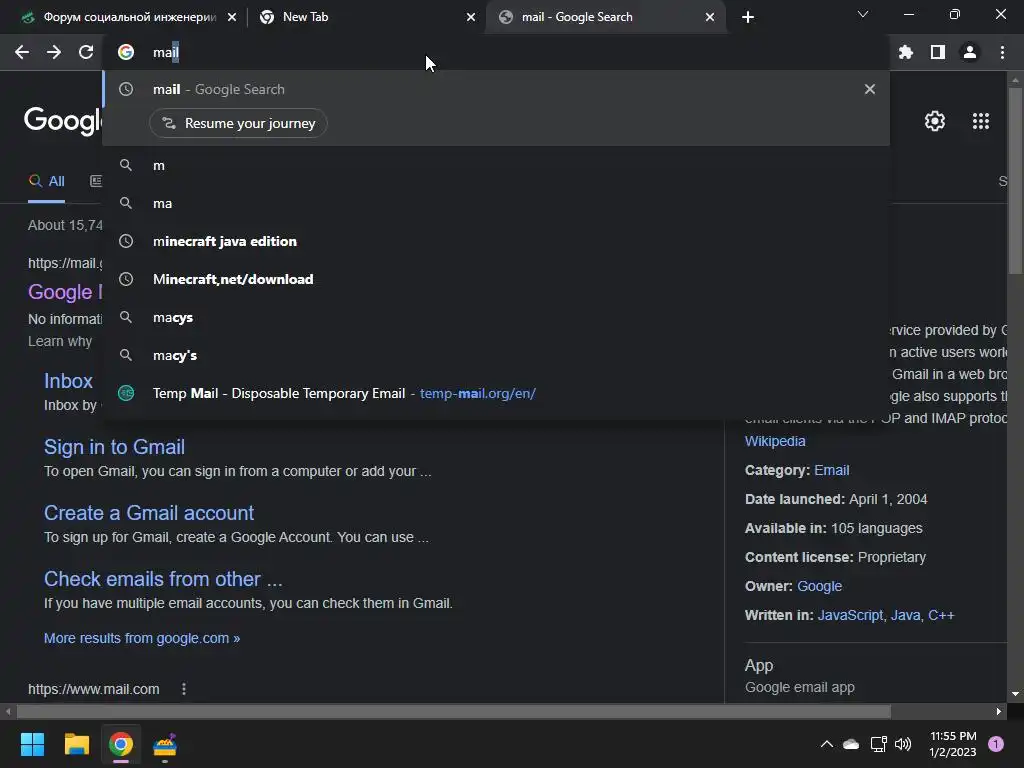Choose the 'macys' suggestion
This screenshot has height=768, width=1024.
(x=496, y=317)
